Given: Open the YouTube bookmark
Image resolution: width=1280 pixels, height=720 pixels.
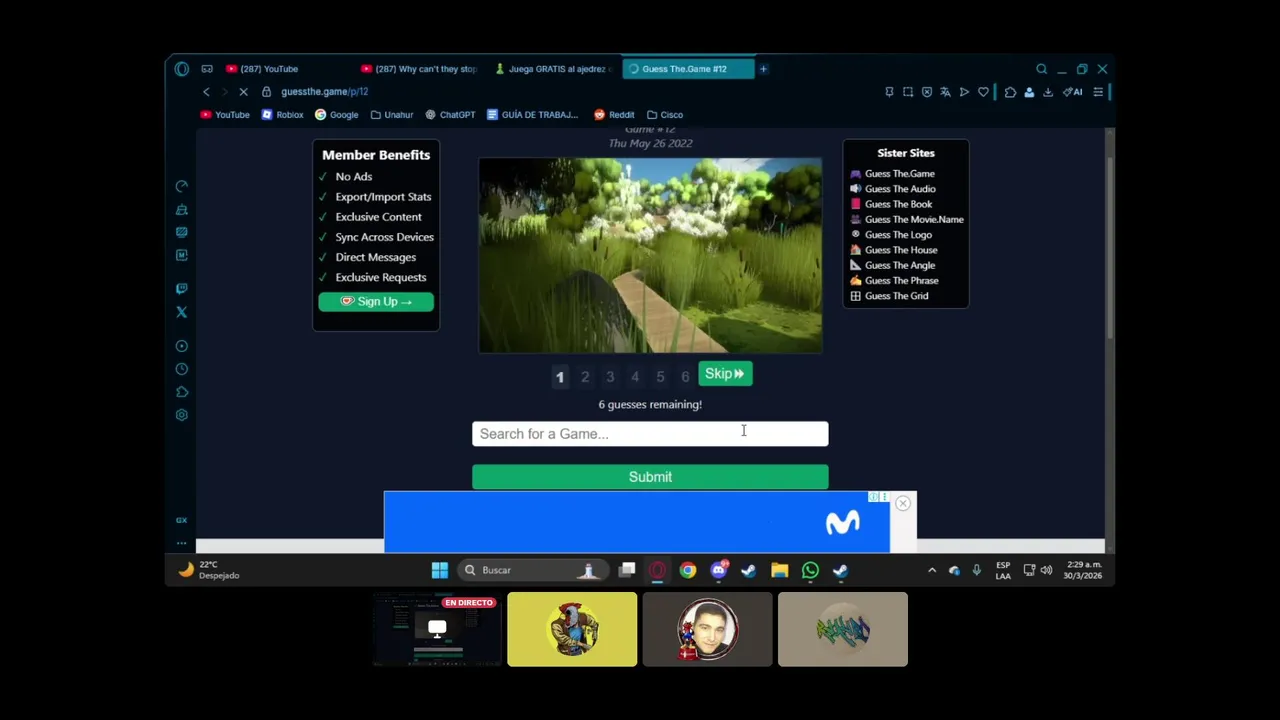Looking at the screenshot, I should click(x=225, y=115).
